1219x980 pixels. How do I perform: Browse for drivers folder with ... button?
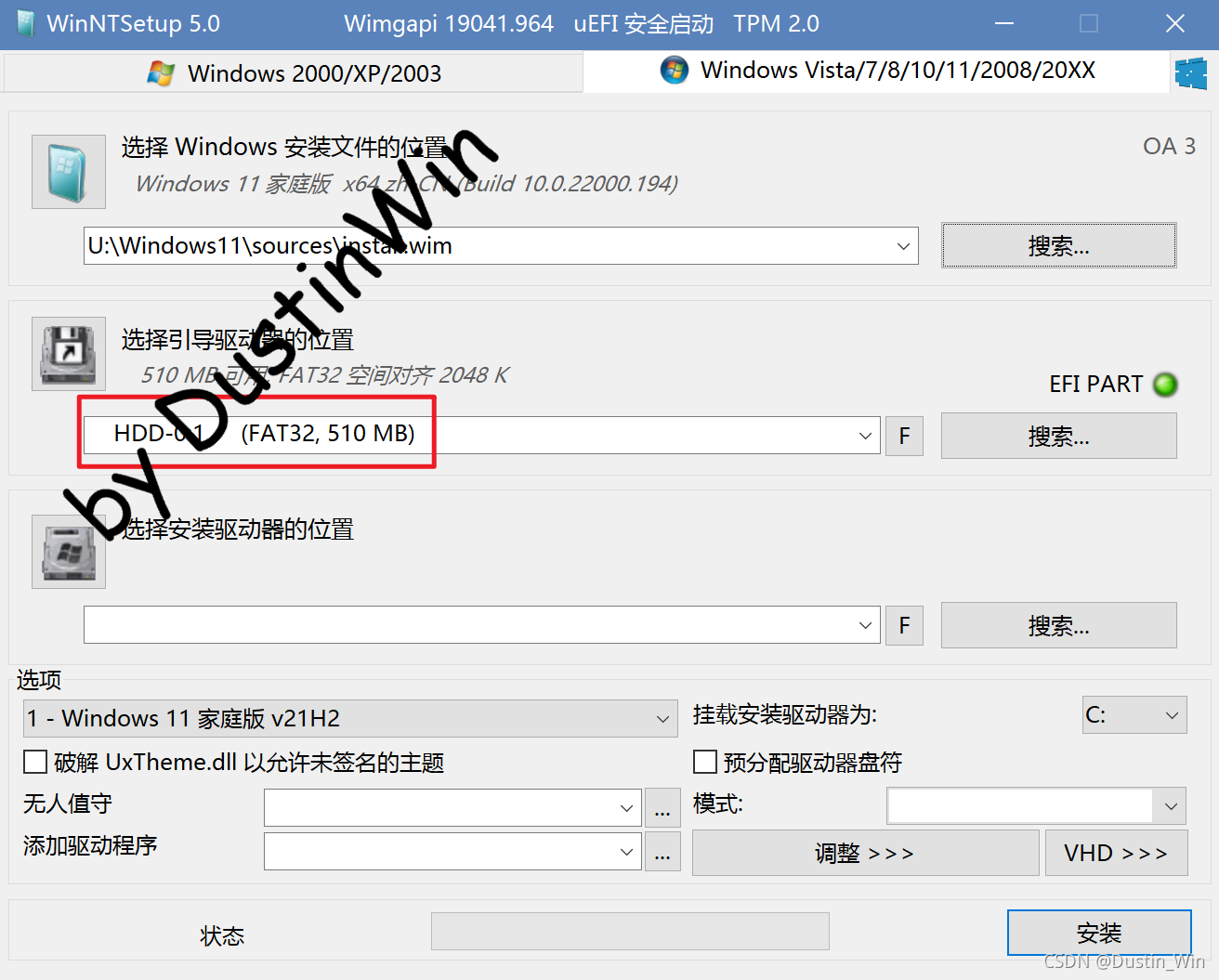point(662,852)
